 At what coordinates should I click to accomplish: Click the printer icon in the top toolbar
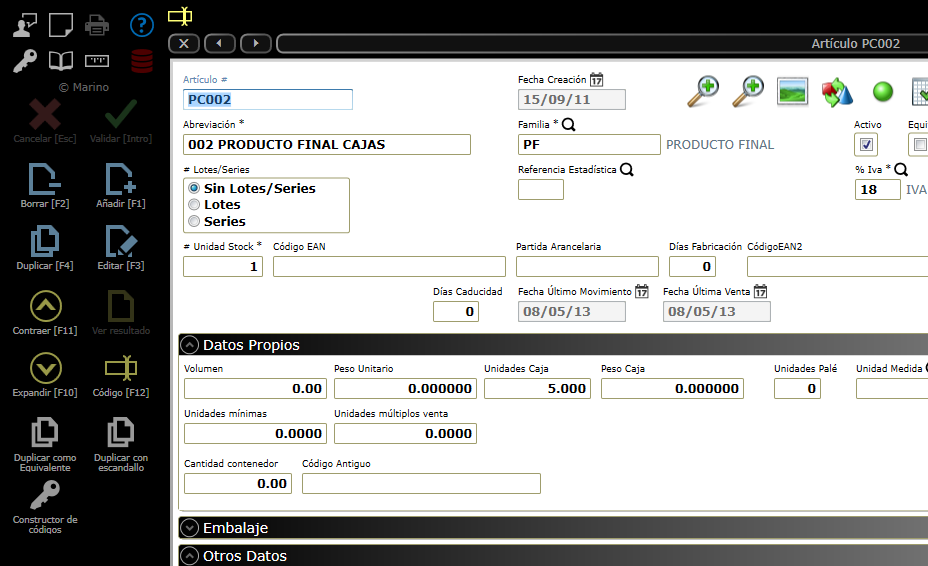click(x=97, y=25)
